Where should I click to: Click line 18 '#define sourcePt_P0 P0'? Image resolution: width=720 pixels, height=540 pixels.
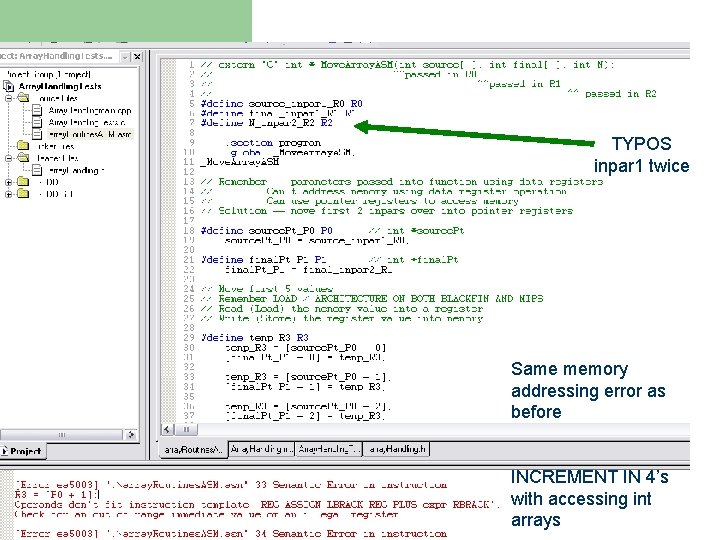pos(266,231)
